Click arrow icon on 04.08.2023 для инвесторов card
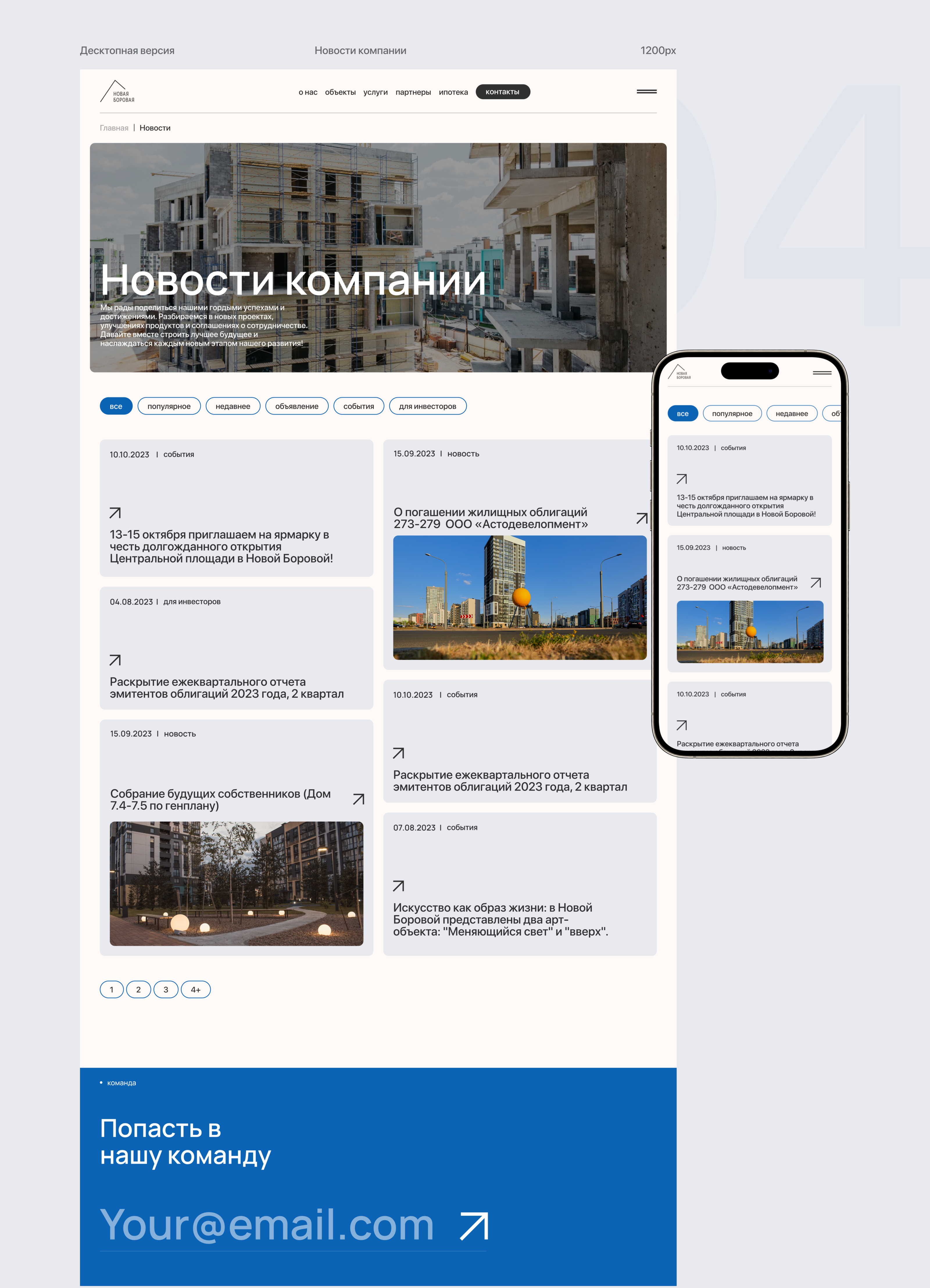The height and width of the screenshot is (1288, 930). pos(115,660)
